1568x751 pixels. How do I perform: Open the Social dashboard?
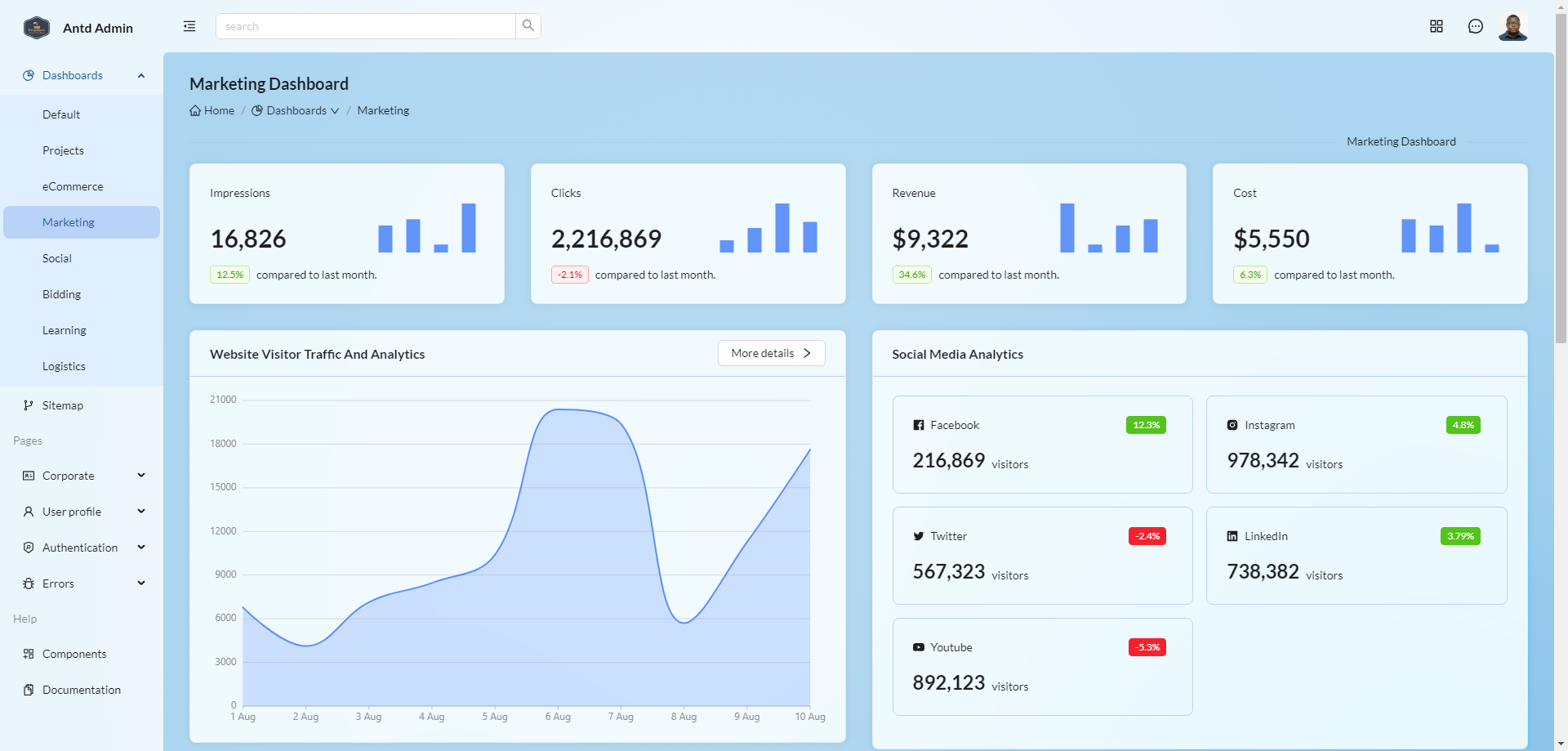click(x=82, y=258)
